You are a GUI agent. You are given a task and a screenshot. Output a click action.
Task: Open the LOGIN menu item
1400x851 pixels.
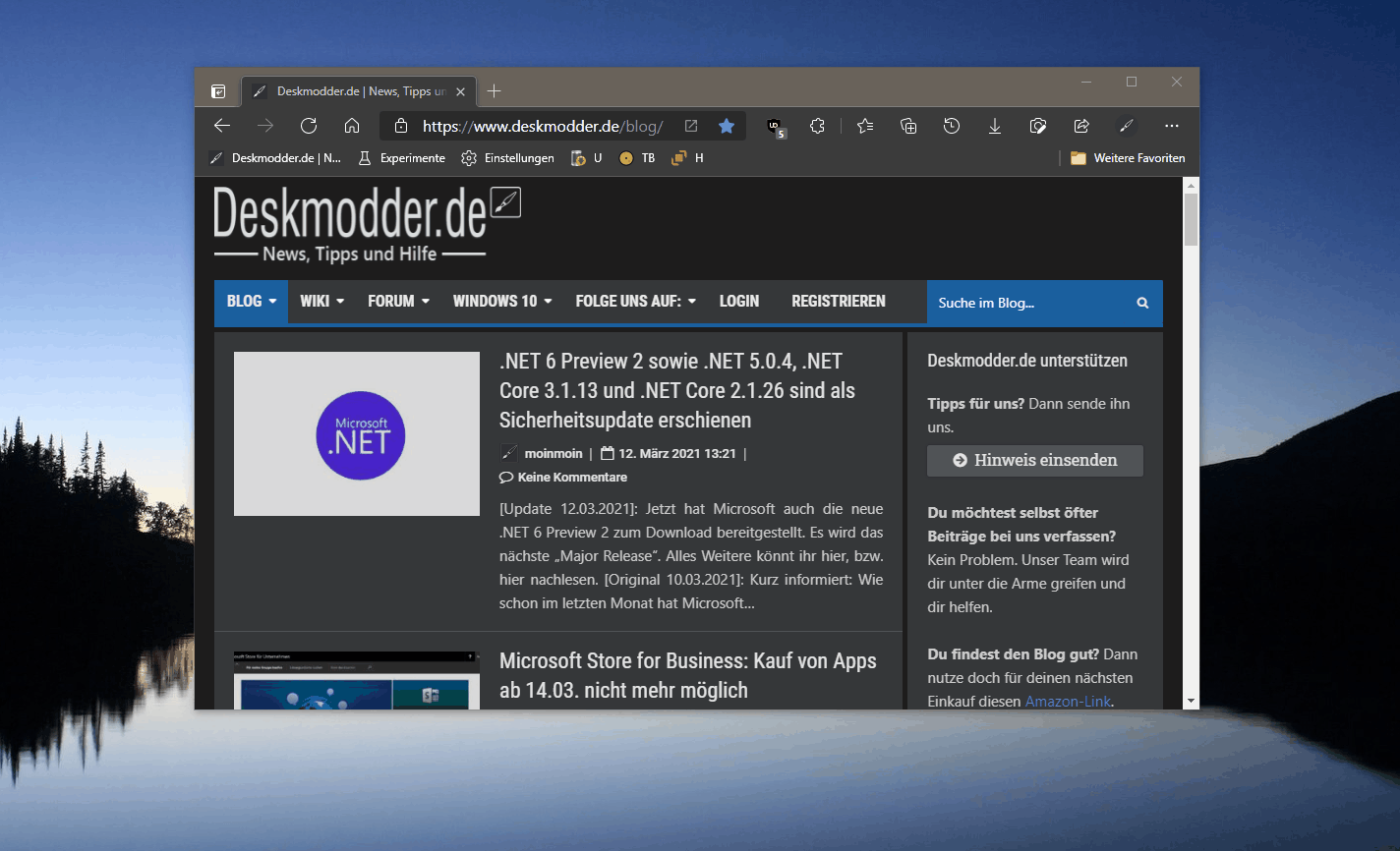click(739, 302)
